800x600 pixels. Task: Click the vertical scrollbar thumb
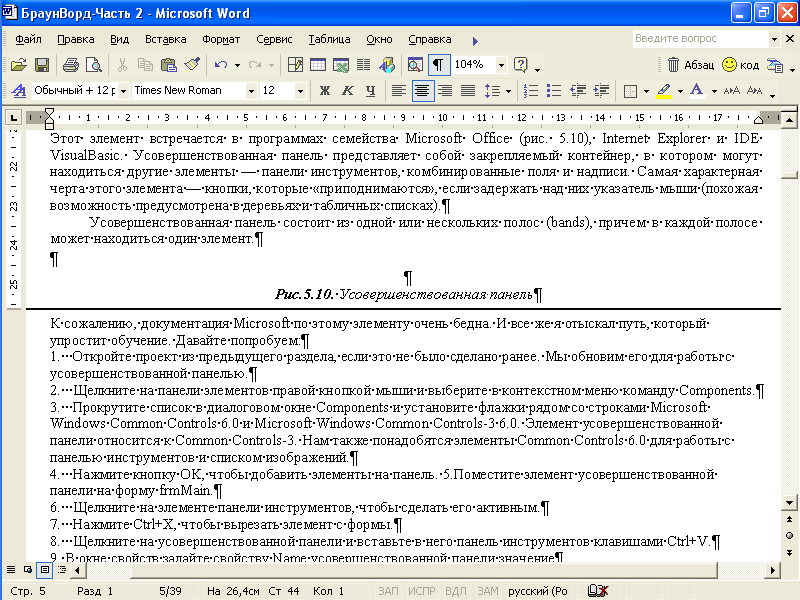pyautogui.click(x=789, y=176)
